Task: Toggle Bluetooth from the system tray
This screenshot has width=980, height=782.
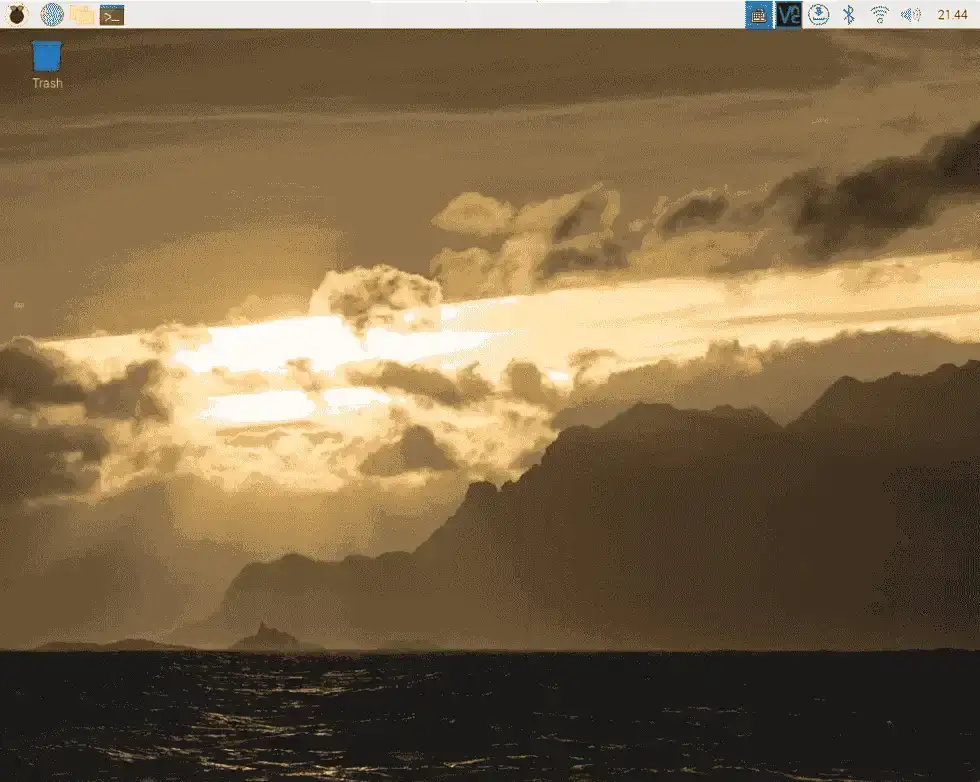Action: [x=848, y=13]
